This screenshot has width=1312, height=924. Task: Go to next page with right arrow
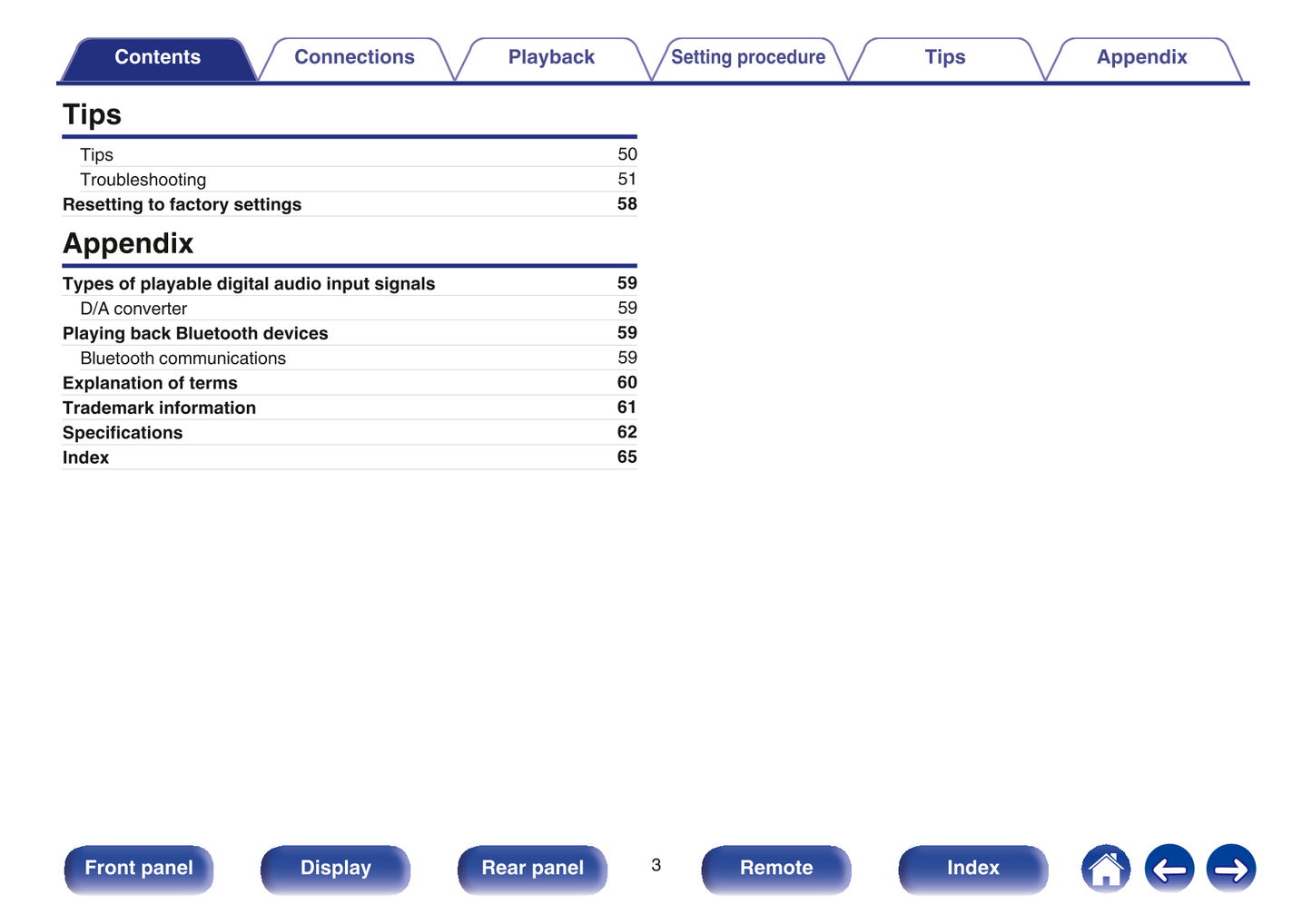pos(1230,869)
